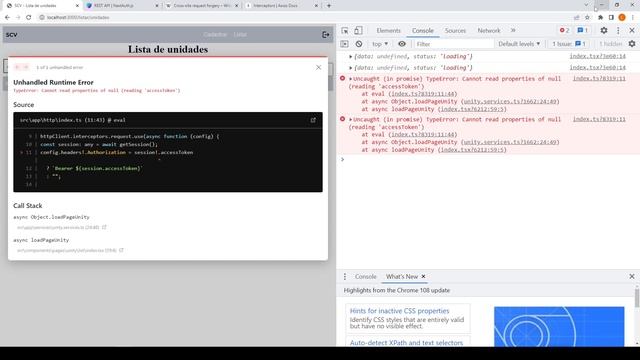640x360 pixels.
Task: Clear the console
Action: 359,44
